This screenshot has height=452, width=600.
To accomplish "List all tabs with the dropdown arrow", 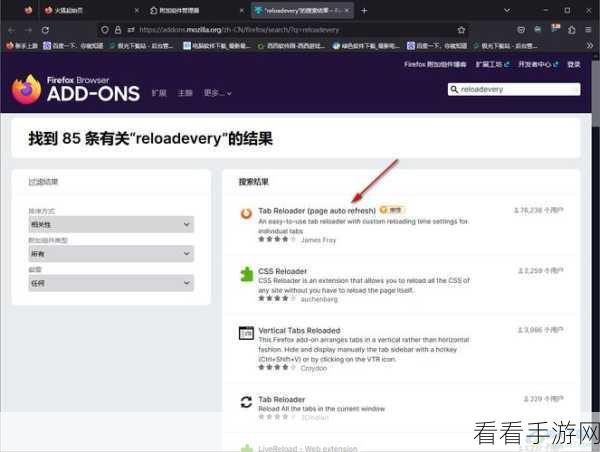I will click(x=507, y=11).
